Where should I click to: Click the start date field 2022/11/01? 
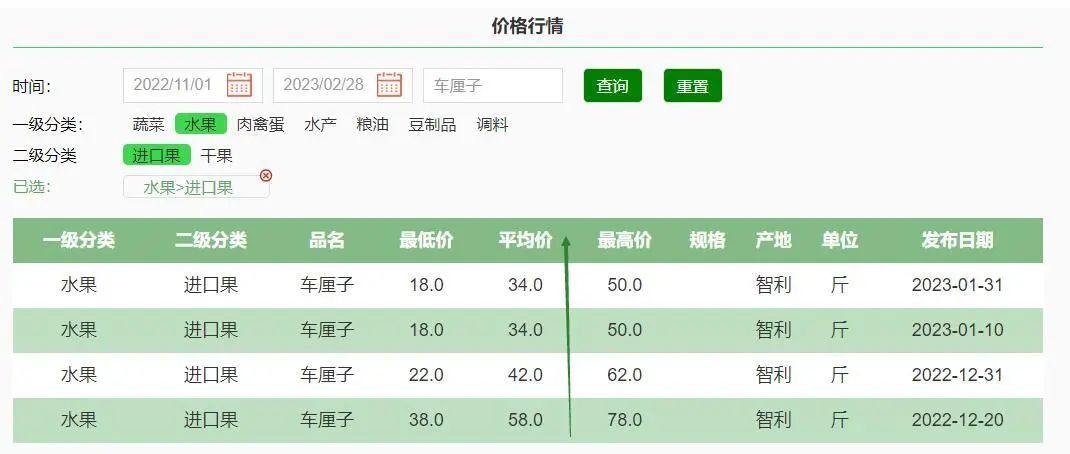[192, 85]
